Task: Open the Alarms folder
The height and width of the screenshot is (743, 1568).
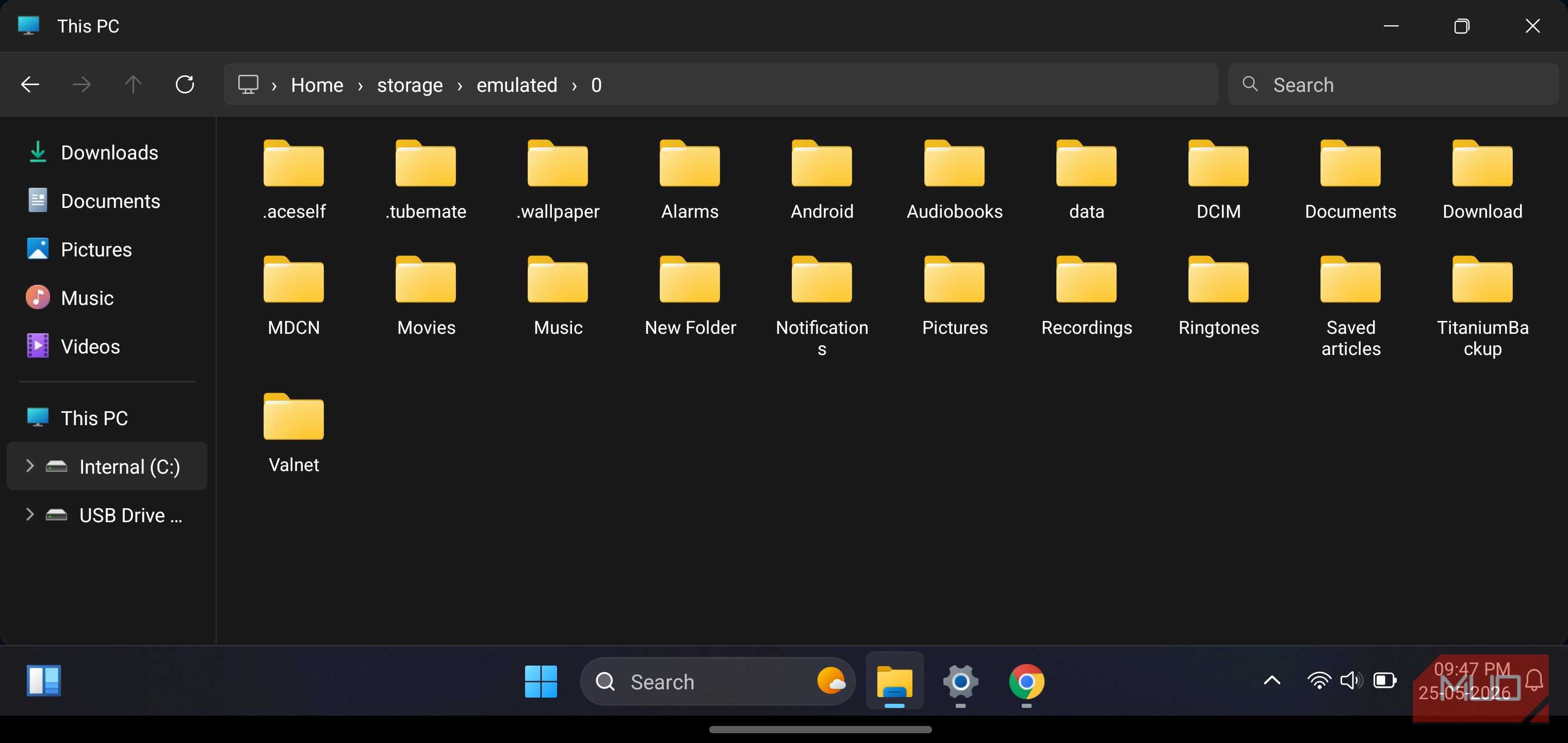Action: 690,180
